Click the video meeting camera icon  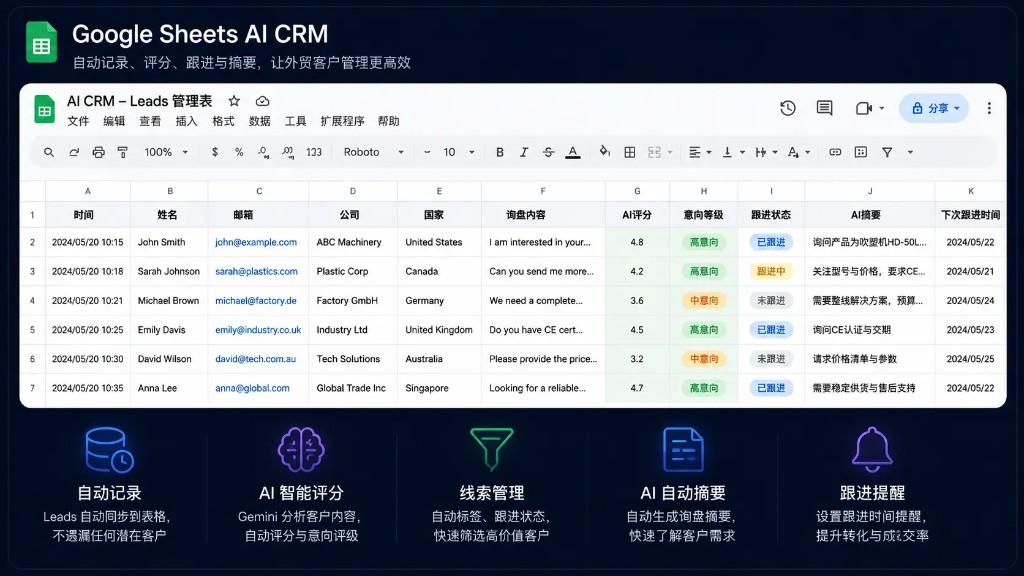click(864, 108)
